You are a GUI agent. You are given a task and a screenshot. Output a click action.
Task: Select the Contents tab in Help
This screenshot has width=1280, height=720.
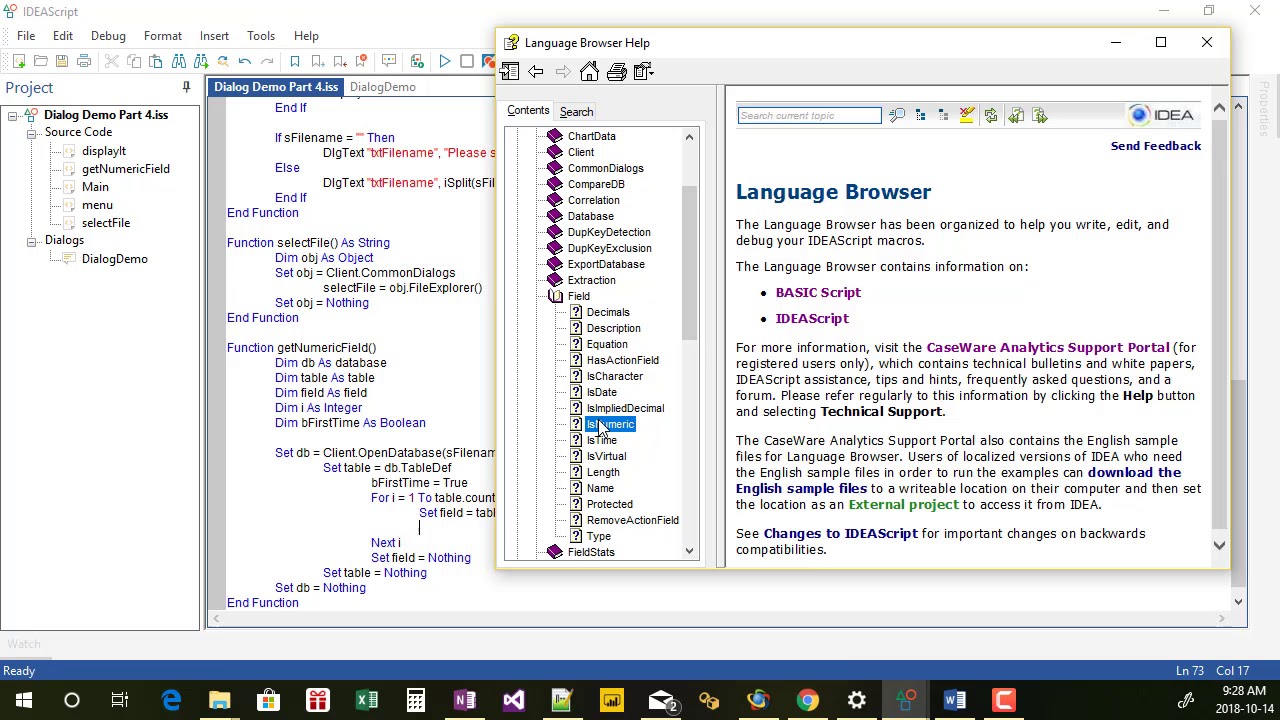[528, 111]
